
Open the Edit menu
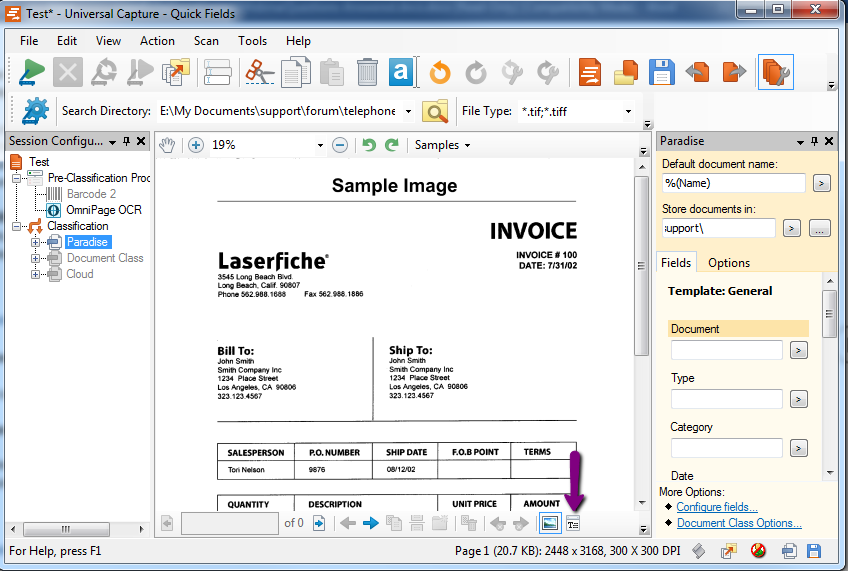pyautogui.click(x=67, y=41)
